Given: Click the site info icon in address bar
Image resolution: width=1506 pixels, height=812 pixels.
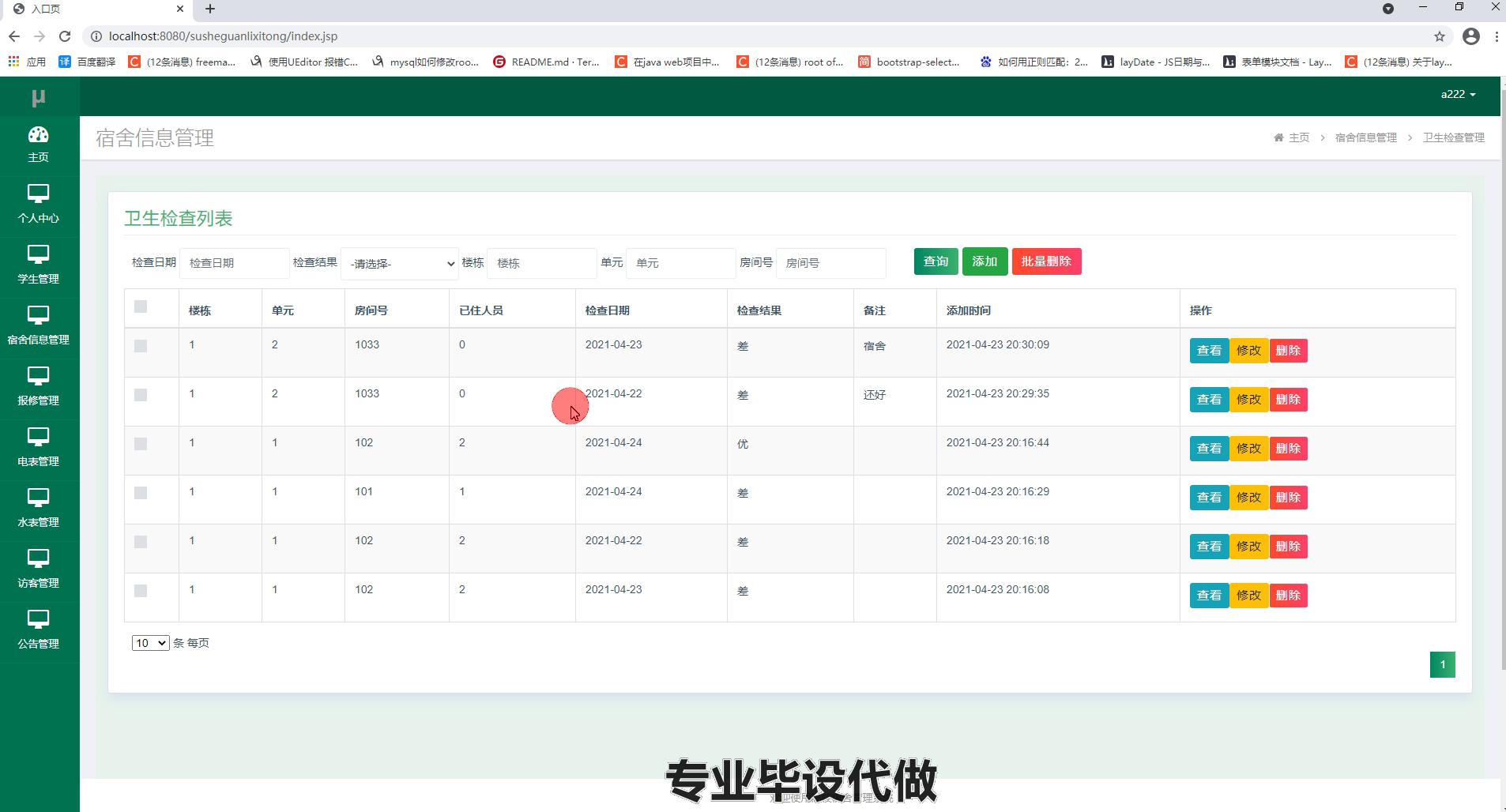Looking at the screenshot, I should (x=96, y=36).
